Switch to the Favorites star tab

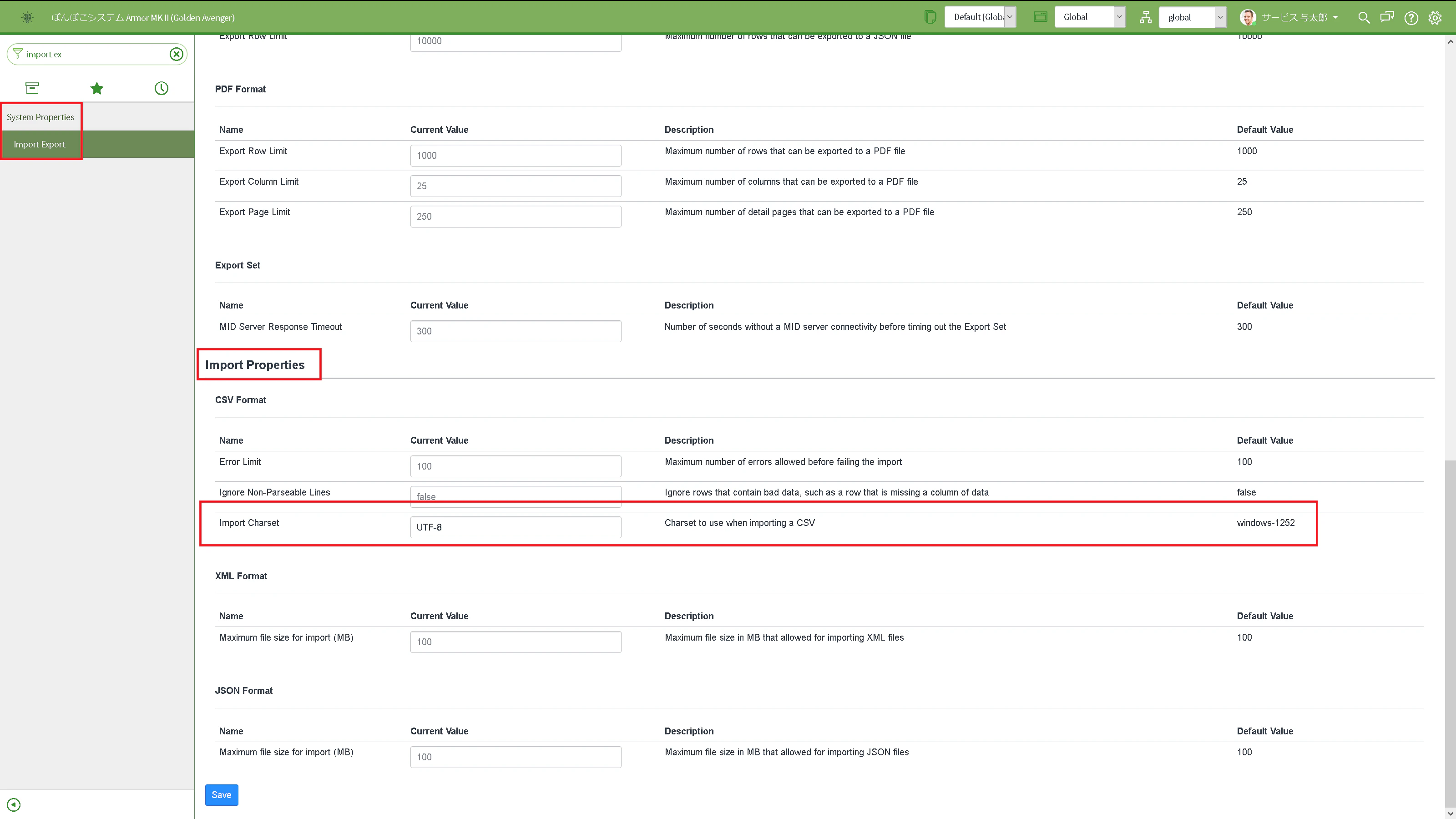click(96, 88)
